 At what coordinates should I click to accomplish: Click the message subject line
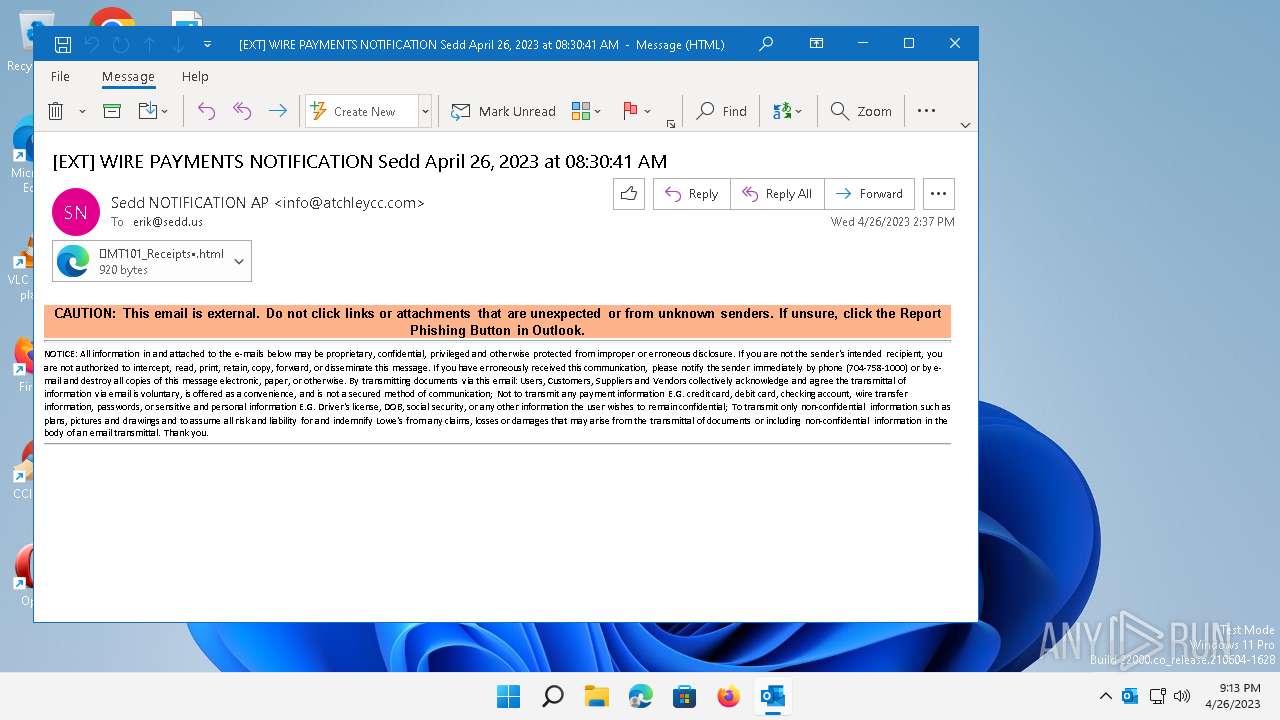click(x=359, y=161)
